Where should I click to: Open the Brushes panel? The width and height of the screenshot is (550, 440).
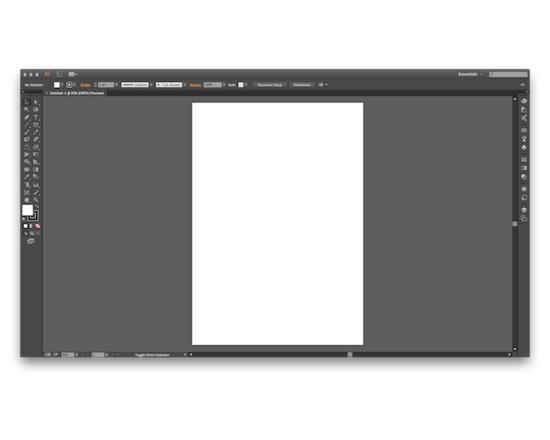pos(524,139)
